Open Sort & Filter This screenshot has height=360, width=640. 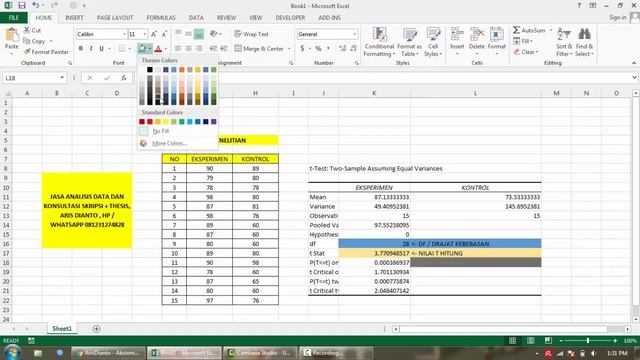(x=564, y=42)
